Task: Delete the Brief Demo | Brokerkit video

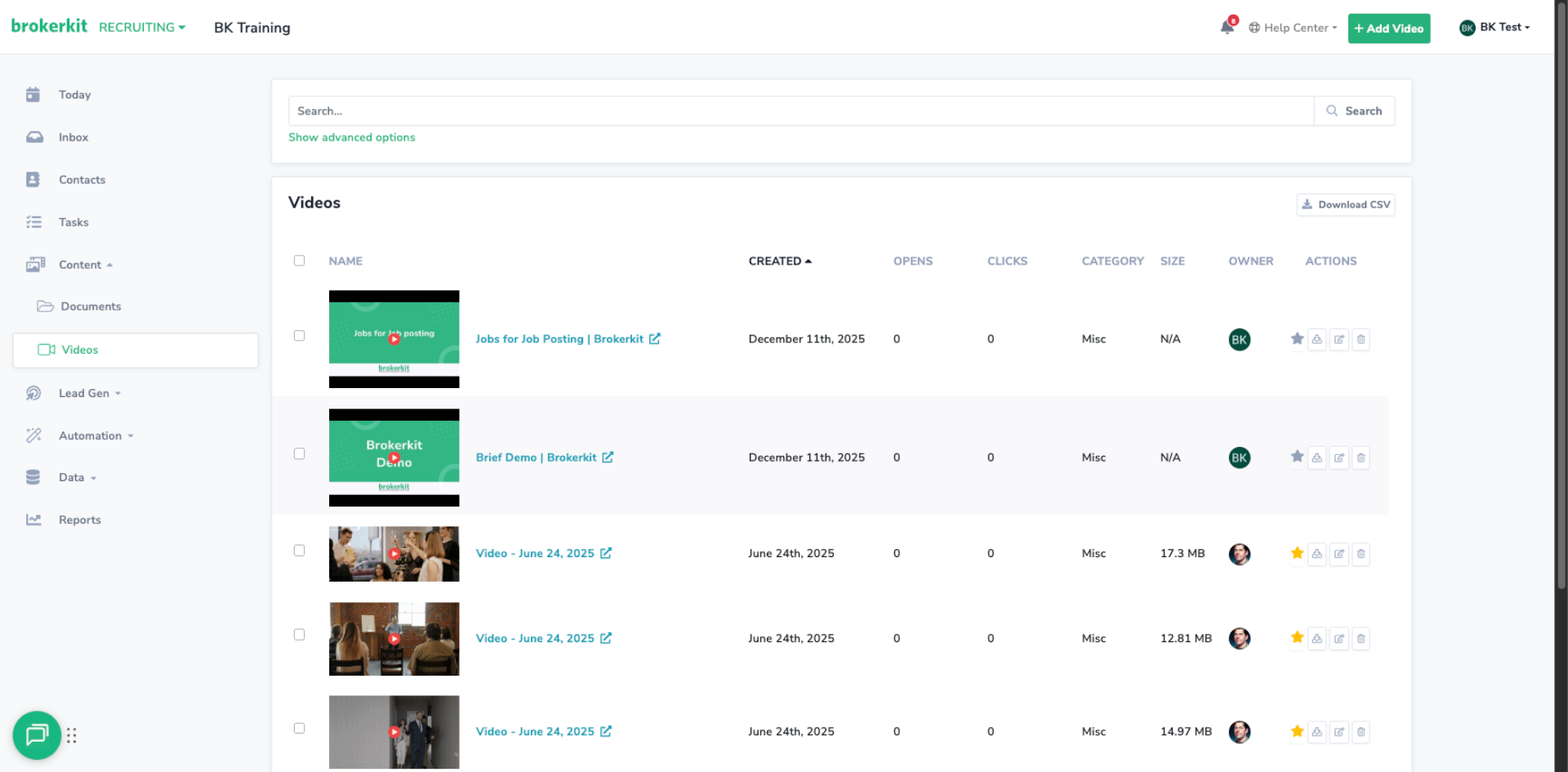Action: 1361,458
